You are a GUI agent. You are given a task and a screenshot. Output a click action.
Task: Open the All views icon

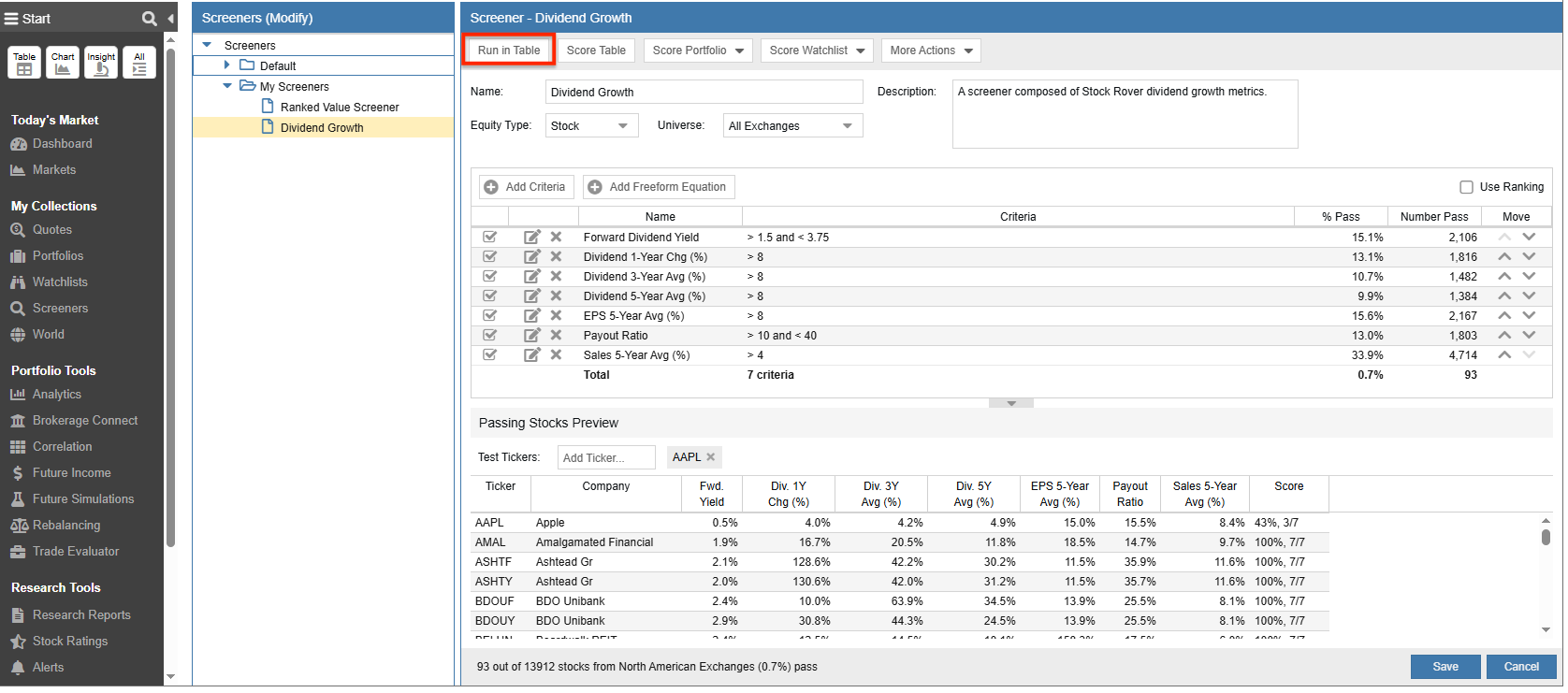tap(139, 63)
